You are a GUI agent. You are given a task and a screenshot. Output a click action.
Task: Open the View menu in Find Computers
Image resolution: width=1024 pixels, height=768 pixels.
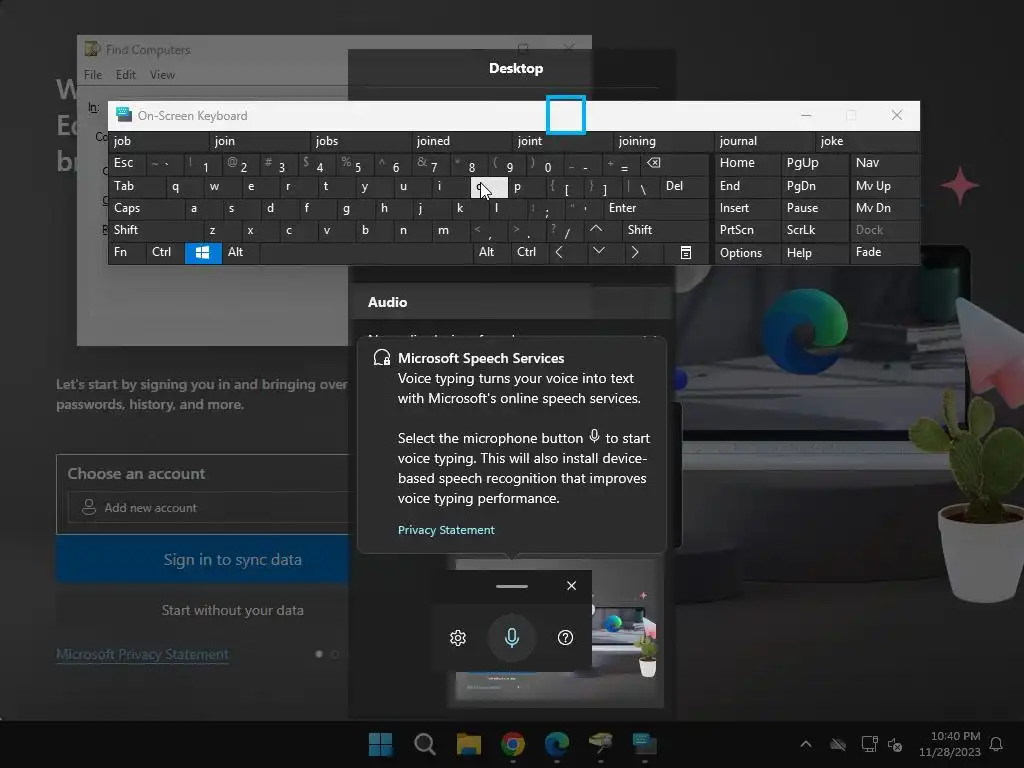click(x=162, y=75)
